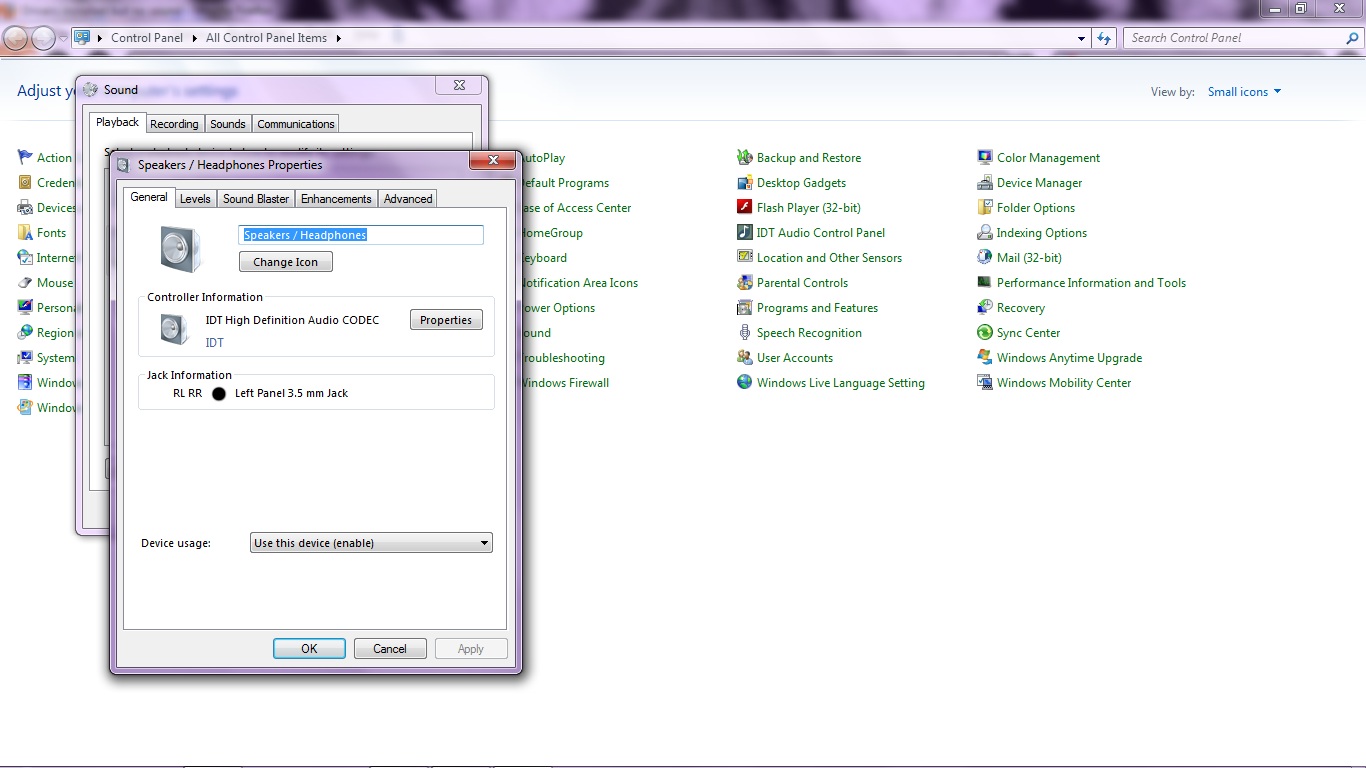This screenshot has width=1366, height=768.
Task: Open the address bar history dropdown arrow
Action: 1082,38
